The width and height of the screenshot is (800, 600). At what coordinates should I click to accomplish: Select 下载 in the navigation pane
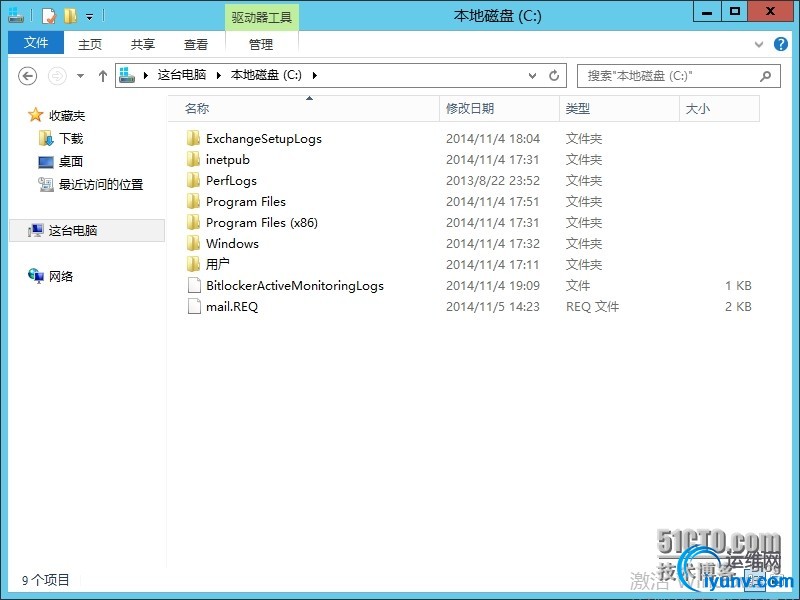[x=70, y=138]
